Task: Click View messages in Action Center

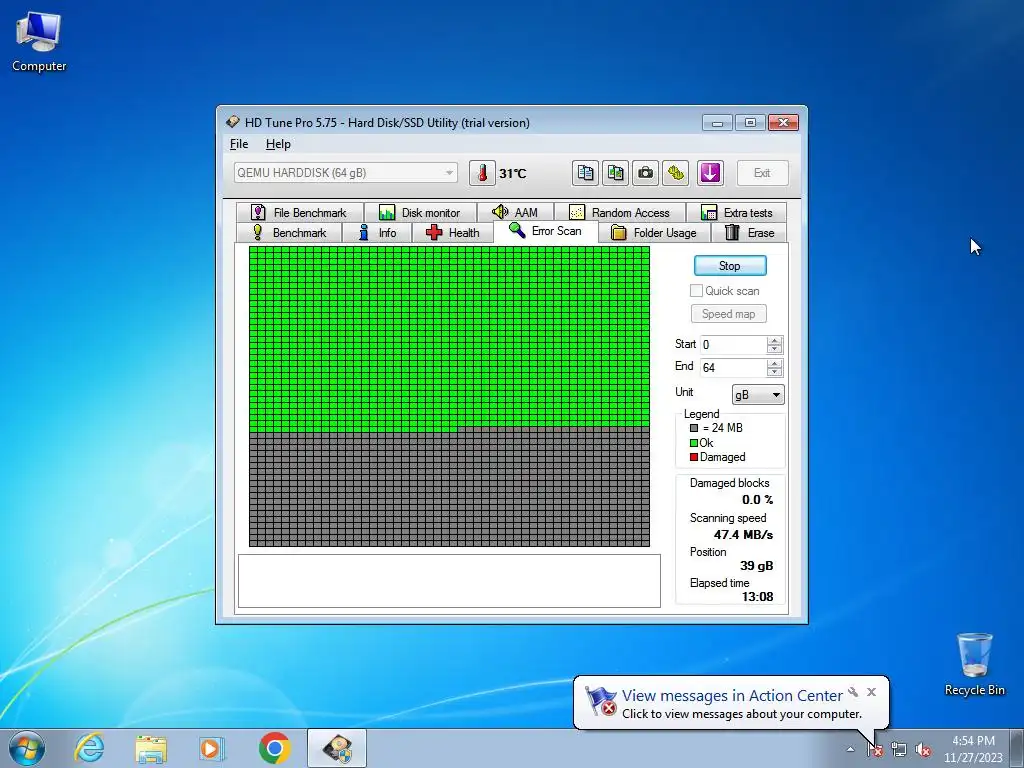Action: coord(732,696)
